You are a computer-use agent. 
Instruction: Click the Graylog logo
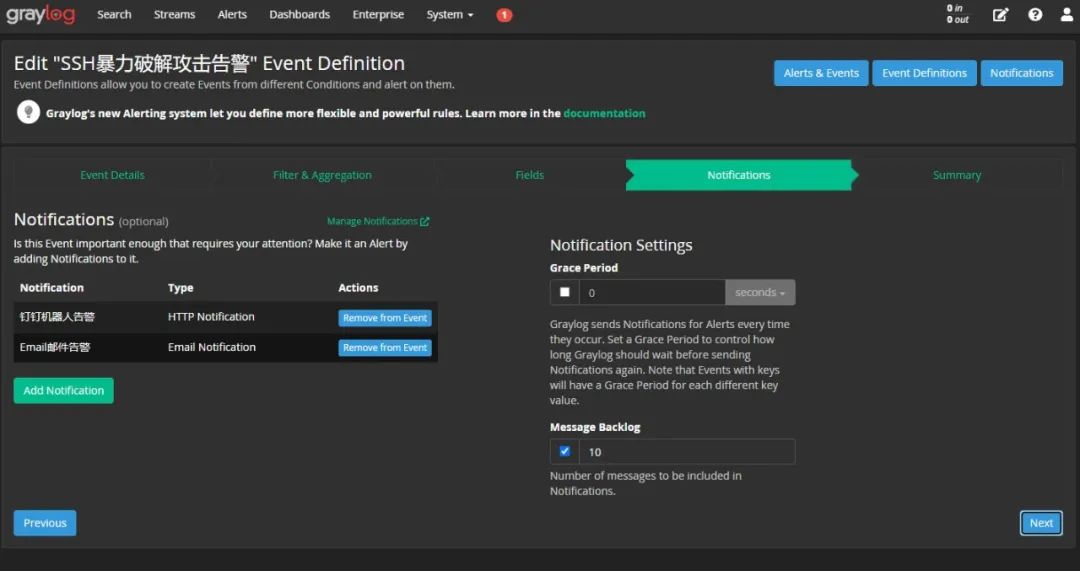(x=41, y=14)
